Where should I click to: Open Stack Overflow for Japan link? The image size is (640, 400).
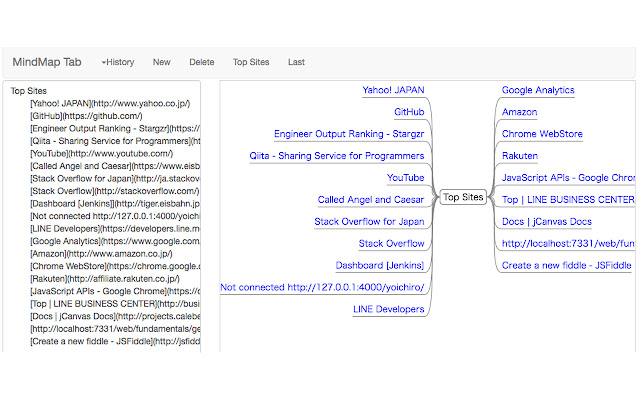coord(369,222)
